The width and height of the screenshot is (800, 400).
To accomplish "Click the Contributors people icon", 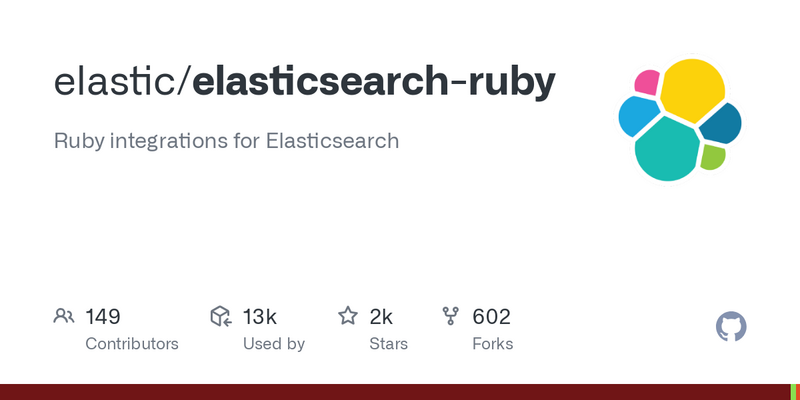I will click(x=64, y=316).
